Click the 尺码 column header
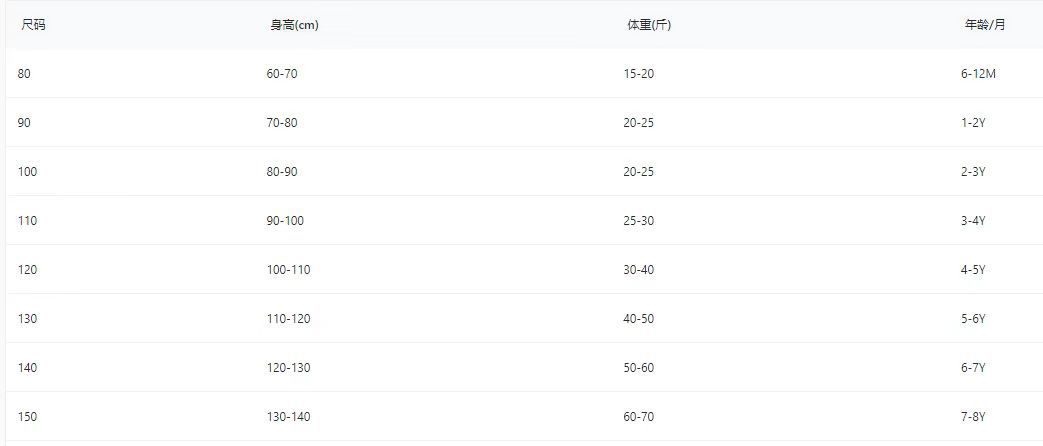 [x=33, y=25]
